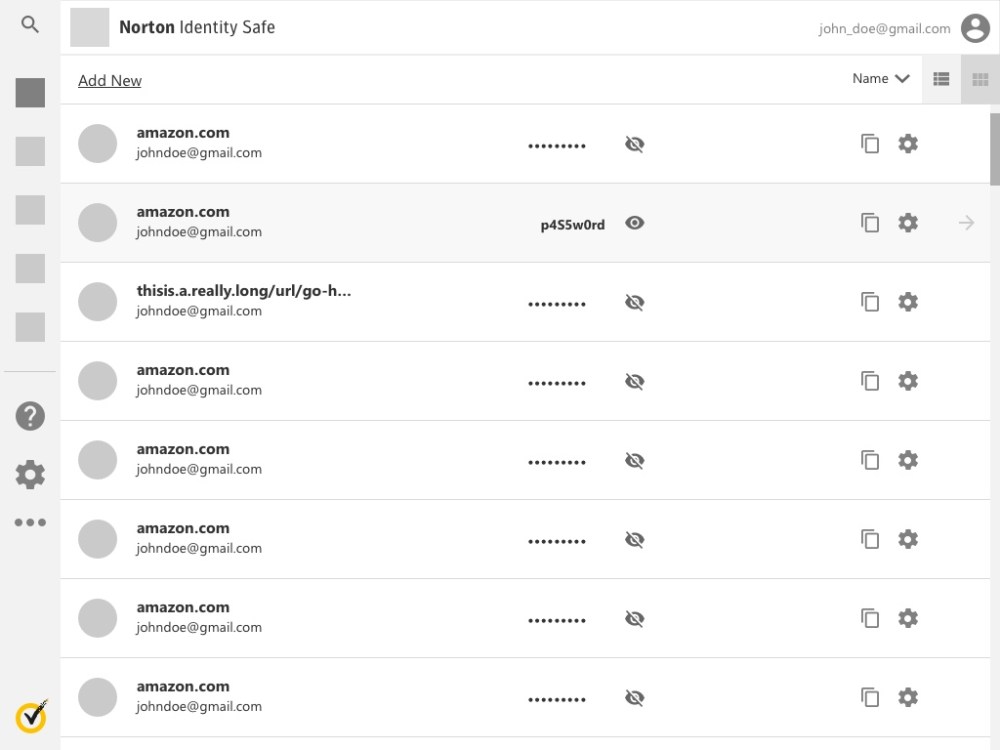Click the three-dot more options icon
The width and height of the screenshot is (1000, 750).
pos(30,522)
